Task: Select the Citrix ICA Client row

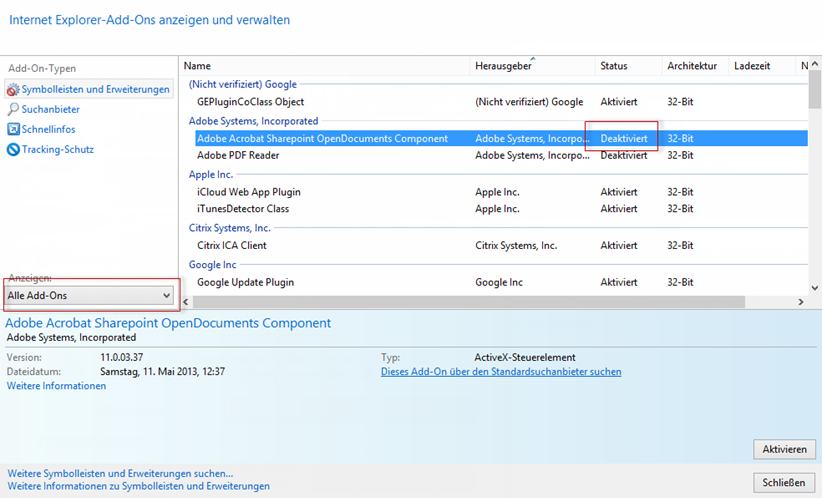Action: 501,245
